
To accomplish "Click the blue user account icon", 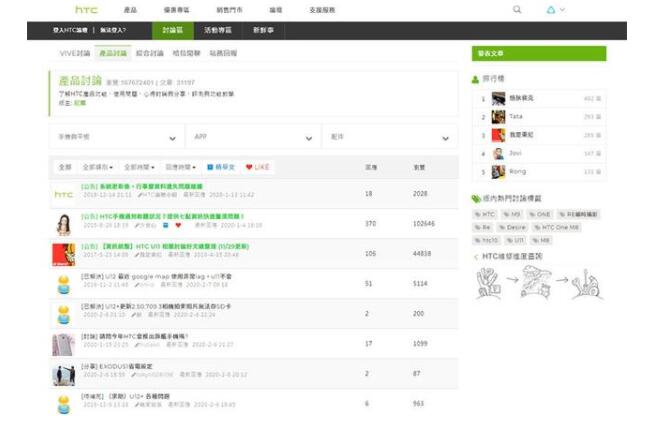I will [551, 10].
